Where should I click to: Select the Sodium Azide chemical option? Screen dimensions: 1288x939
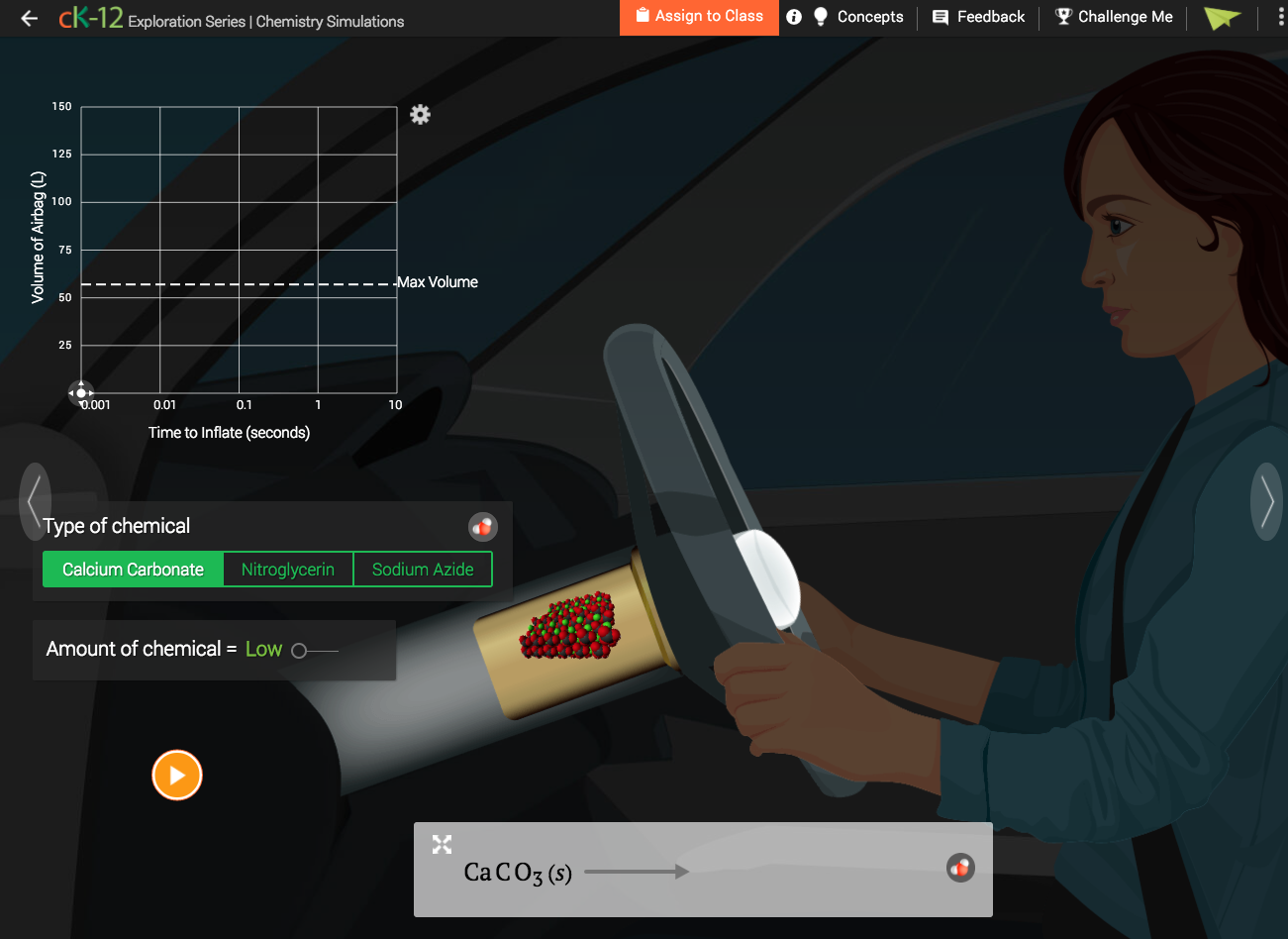pos(423,569)
